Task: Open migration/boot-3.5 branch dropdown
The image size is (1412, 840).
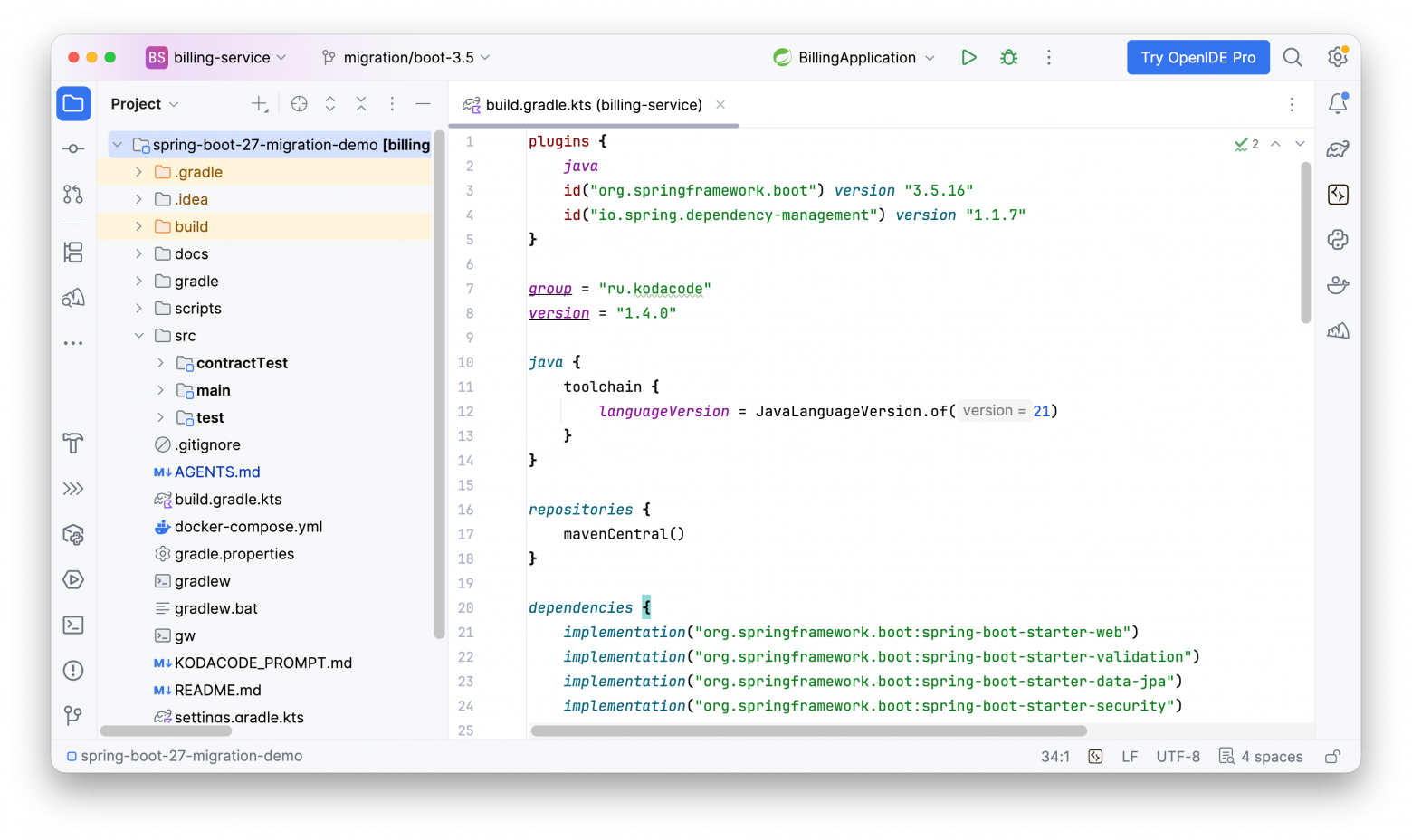Action: click(406, 57)
